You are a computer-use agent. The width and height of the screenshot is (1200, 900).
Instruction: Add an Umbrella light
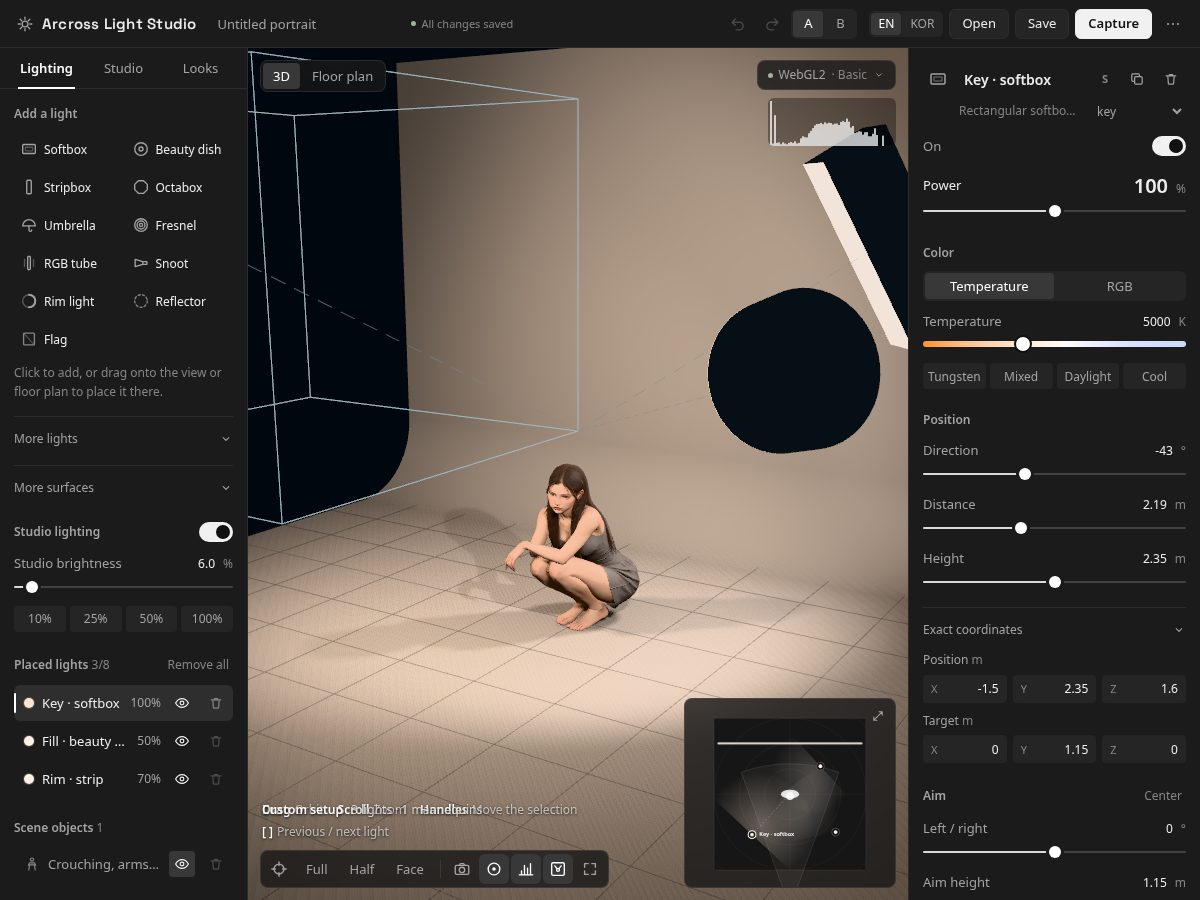(66, 225)
